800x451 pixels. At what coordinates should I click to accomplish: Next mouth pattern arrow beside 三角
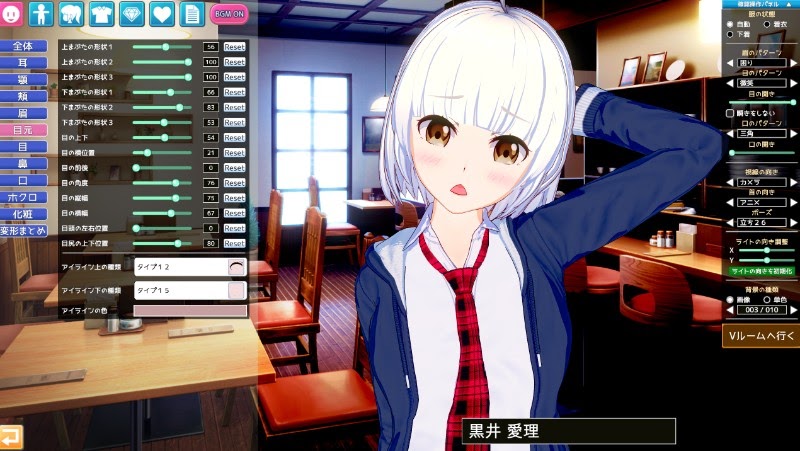pyautogui.click(x=793, y=133)
